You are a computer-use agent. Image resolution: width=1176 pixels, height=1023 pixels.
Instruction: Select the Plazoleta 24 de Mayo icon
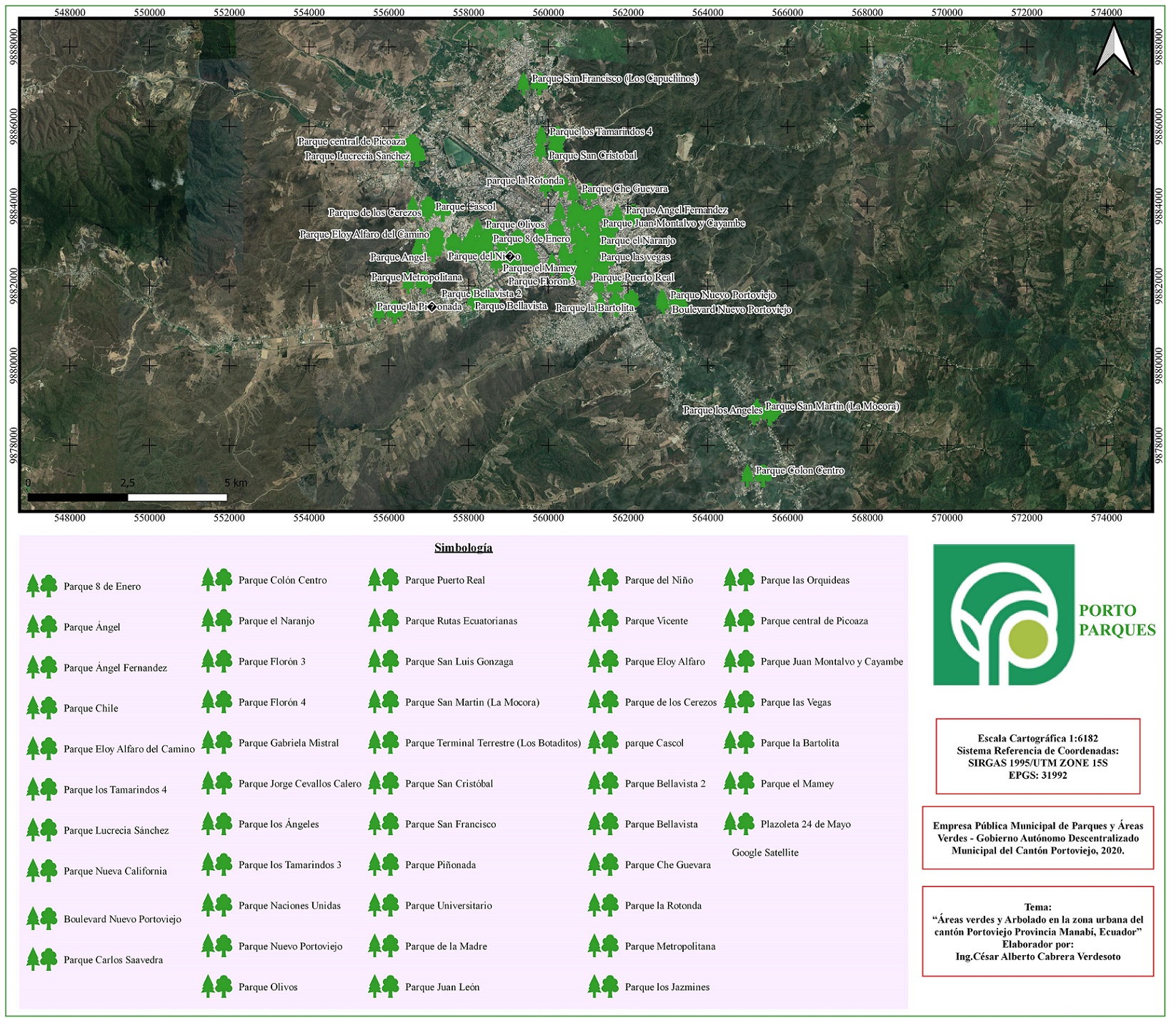[738, 823]
